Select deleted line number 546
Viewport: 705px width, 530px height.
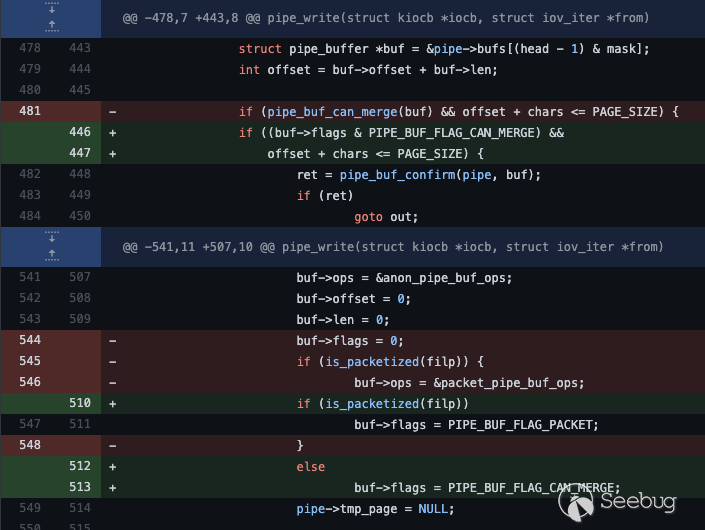pyautogui.click(x=29, y=382)
